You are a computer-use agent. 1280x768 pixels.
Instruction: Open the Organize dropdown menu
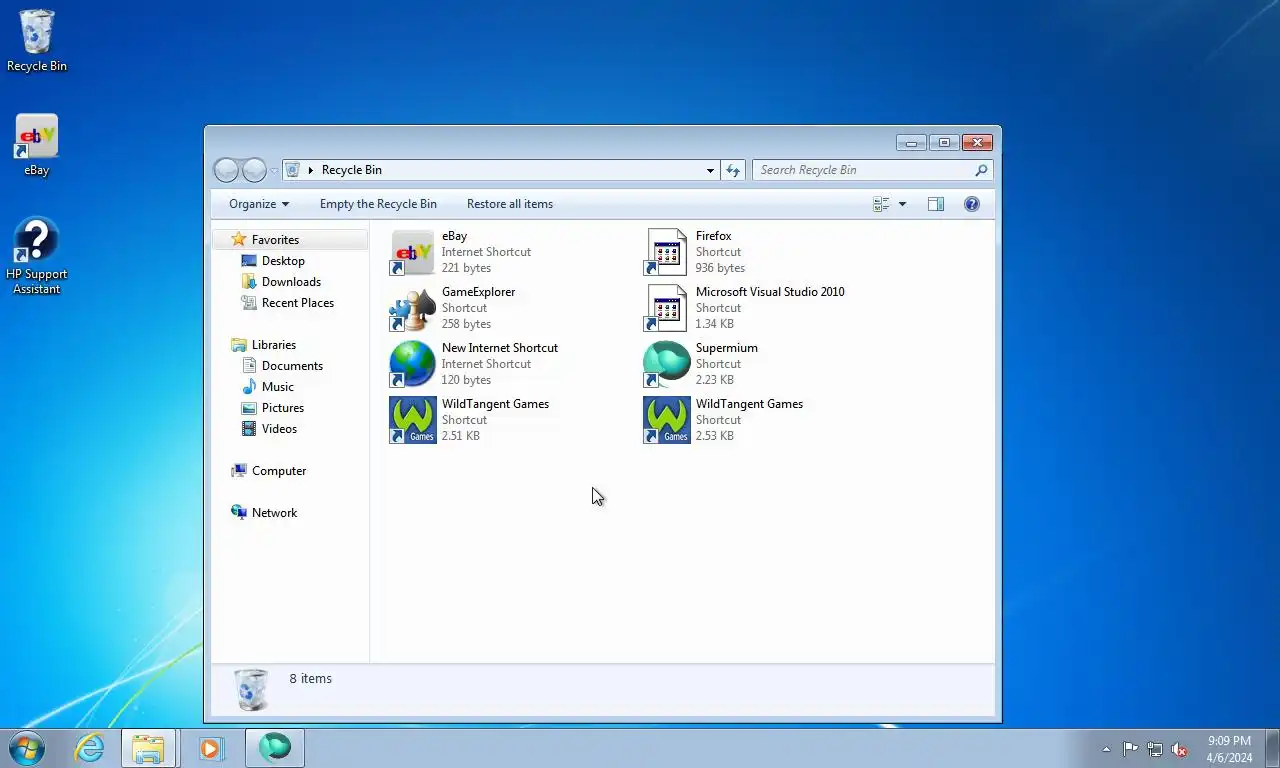[x=259, y=204]
